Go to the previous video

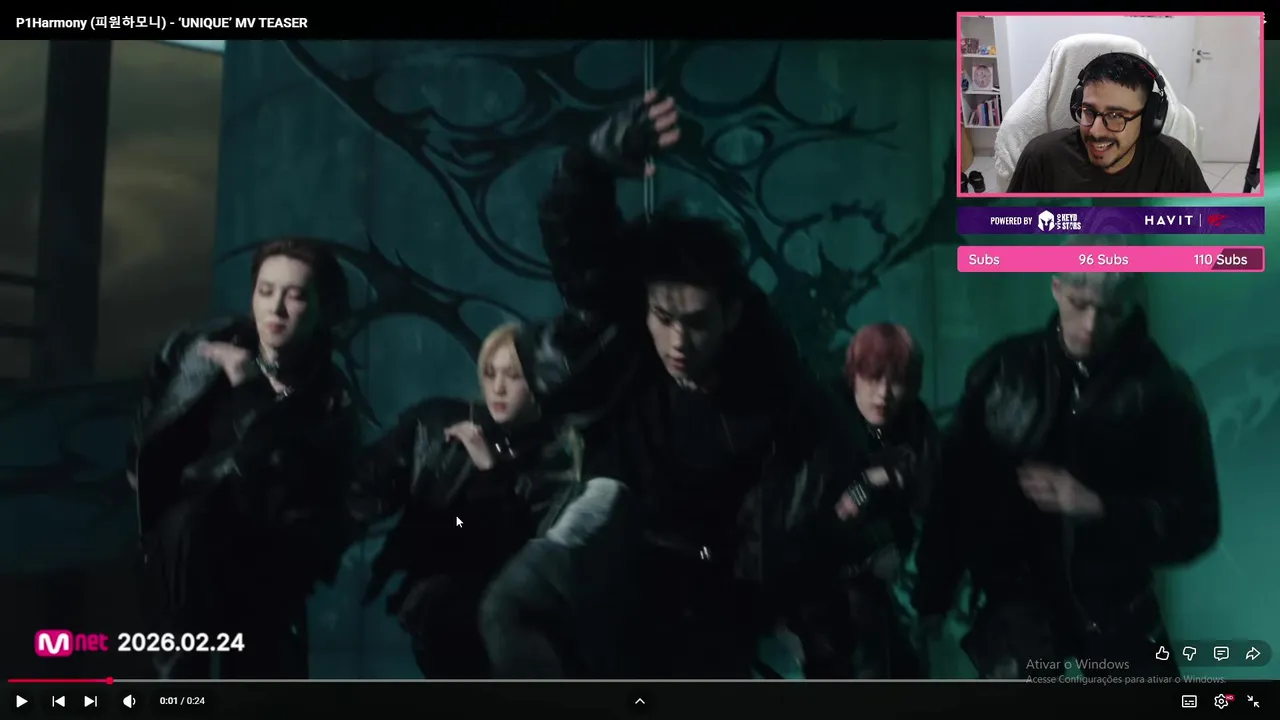coord(58,701)
